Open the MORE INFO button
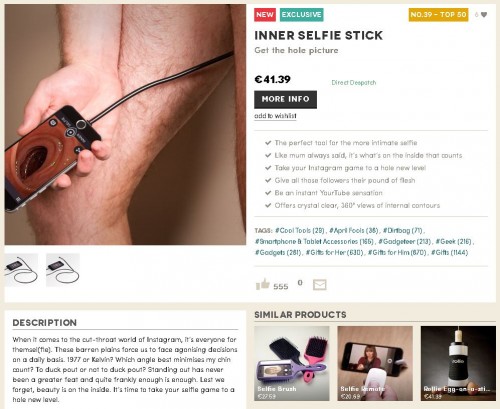This screenshot has width=500, height=409. (x=285, y=99)
